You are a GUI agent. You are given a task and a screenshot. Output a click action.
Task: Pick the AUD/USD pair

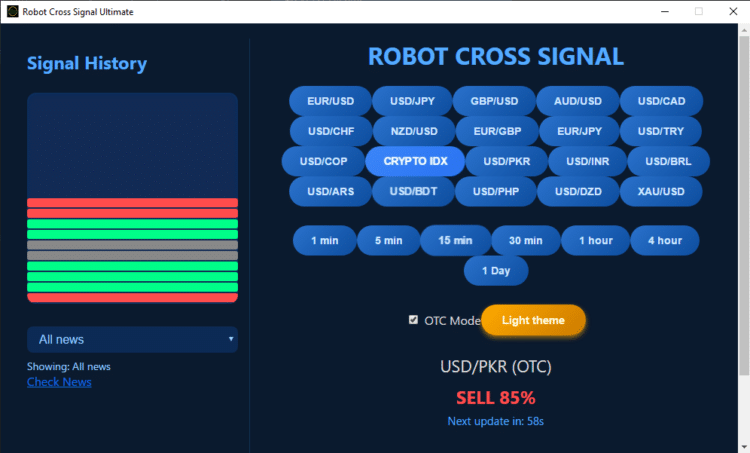pos(578,101)
